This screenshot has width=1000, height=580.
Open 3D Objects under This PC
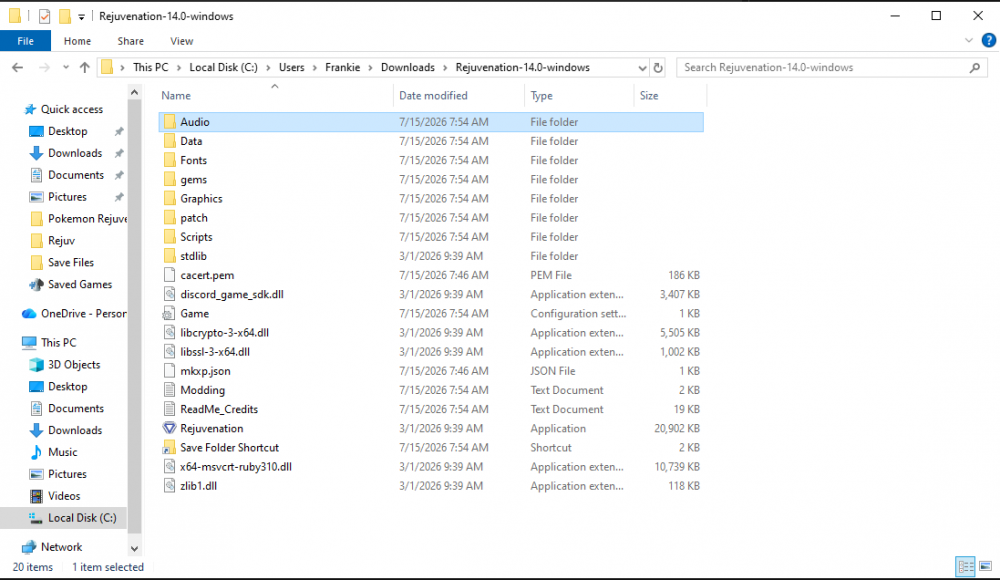74,364
